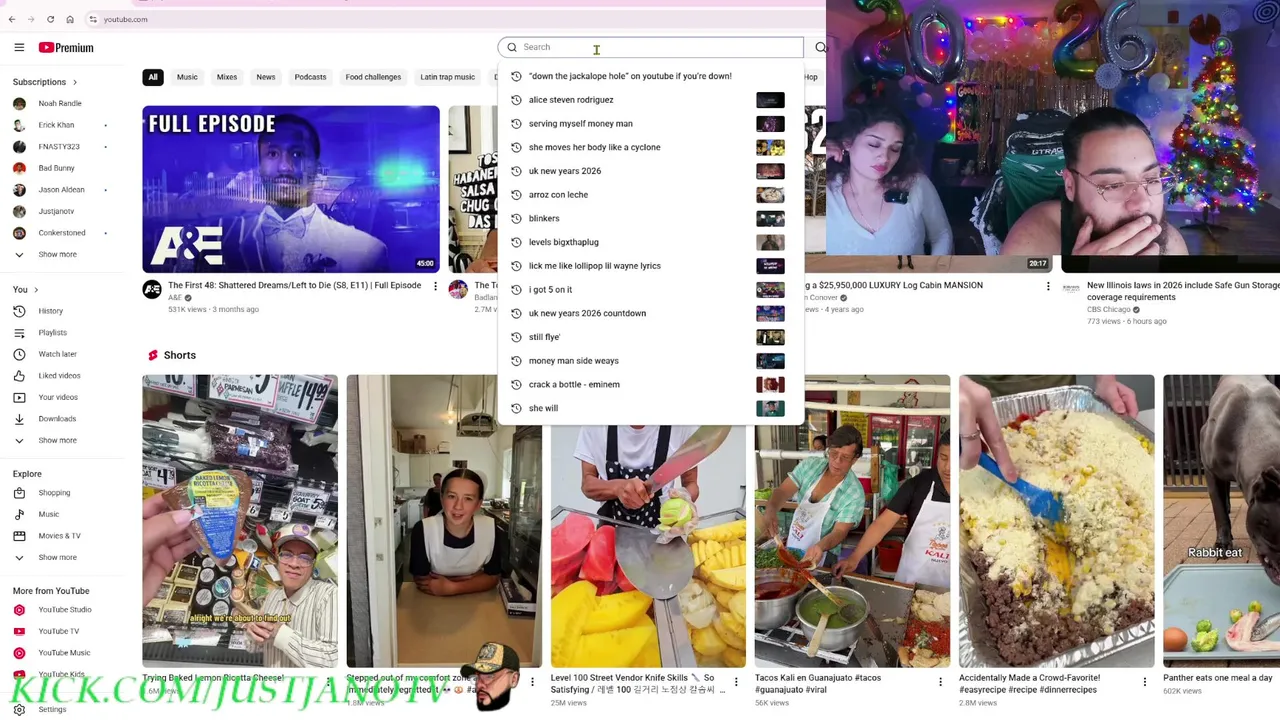This screenshot has width=1280, height=720.
Task: Choose 'lick me like lollipop lil wayne lyrics'
Action: [x=650, y=266]
